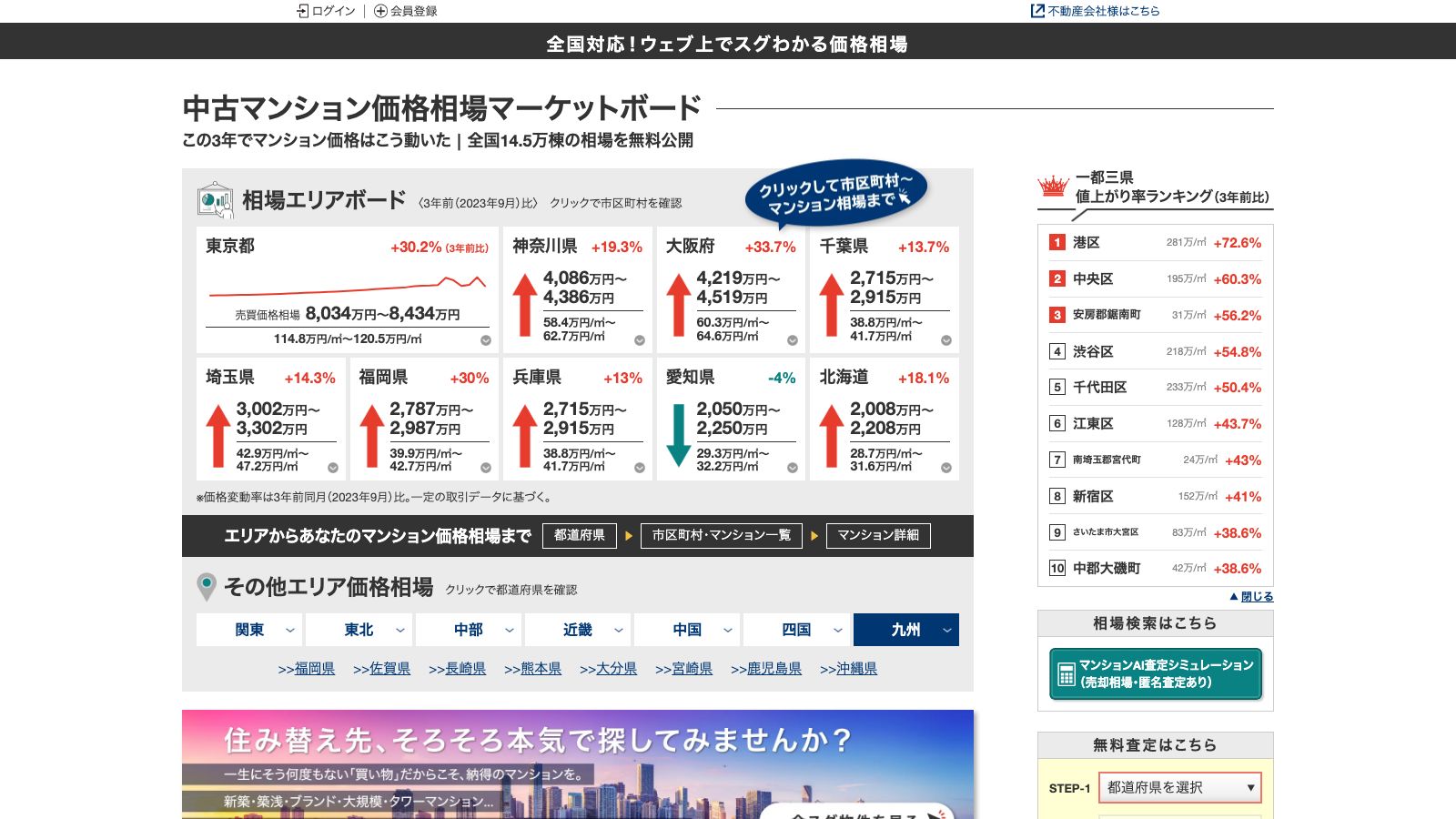
Task: Click the red up arrow in Kanagawa card
Action: pos(525,305)
